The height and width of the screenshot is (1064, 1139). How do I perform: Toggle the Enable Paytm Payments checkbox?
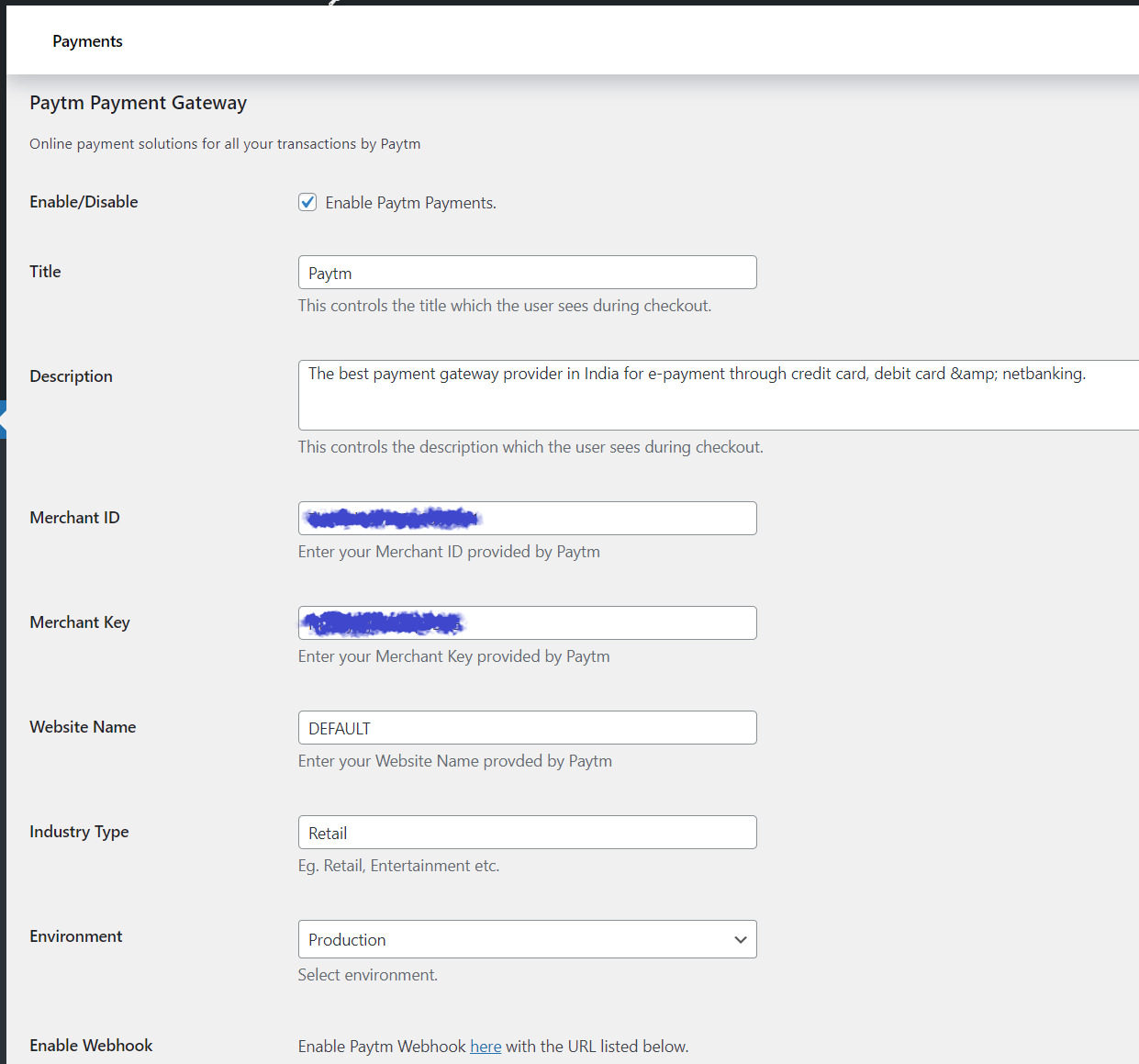(x=307, y=202)
